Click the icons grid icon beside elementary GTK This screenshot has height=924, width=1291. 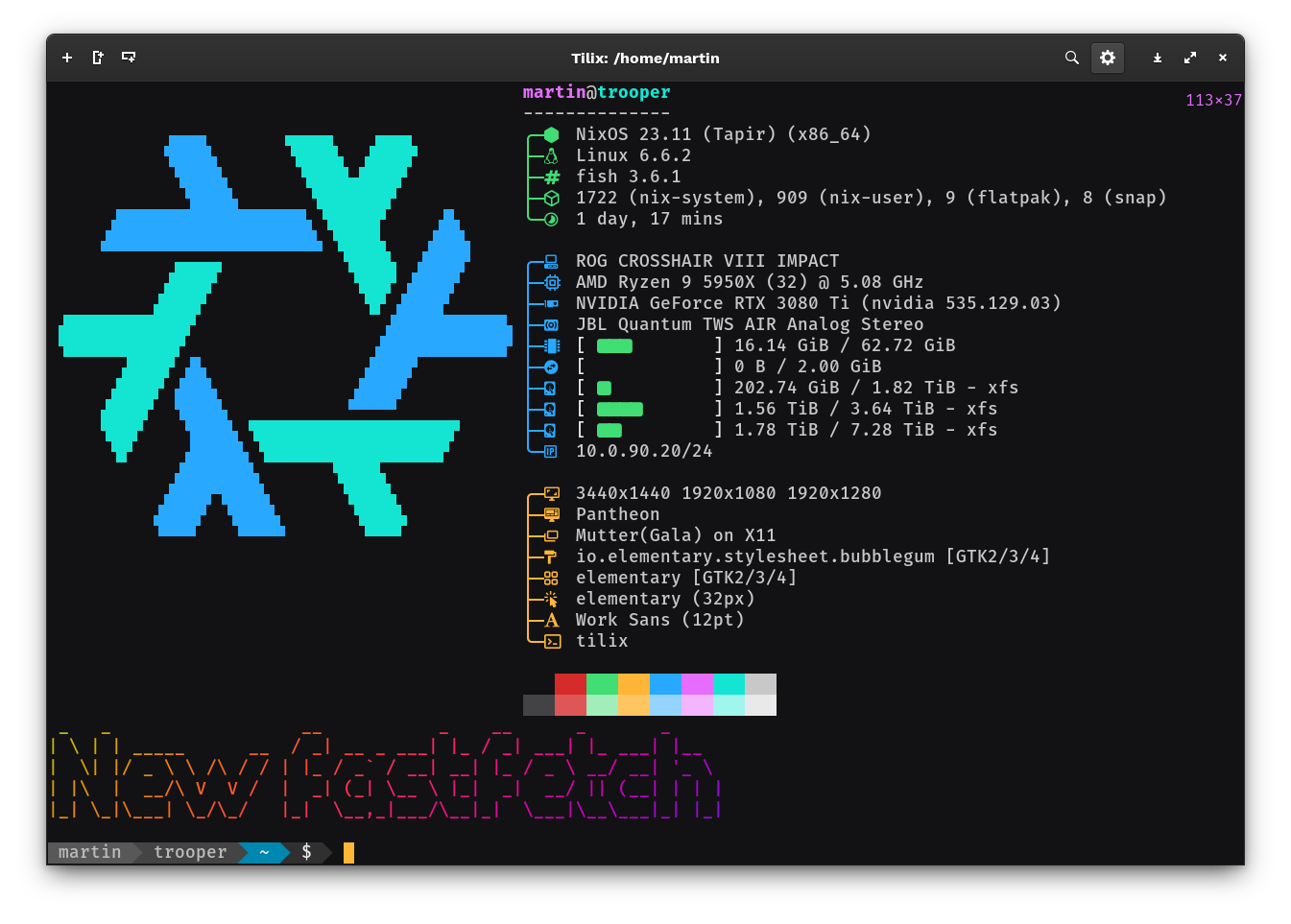point(551,578)
